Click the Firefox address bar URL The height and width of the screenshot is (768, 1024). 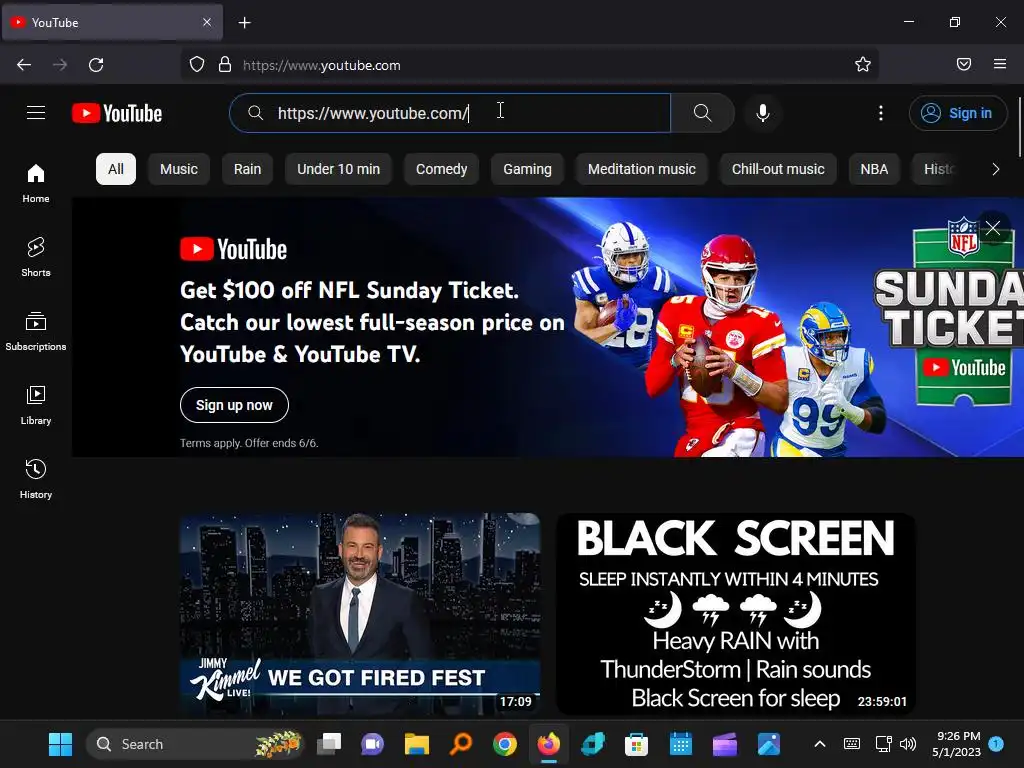(321, 65)
